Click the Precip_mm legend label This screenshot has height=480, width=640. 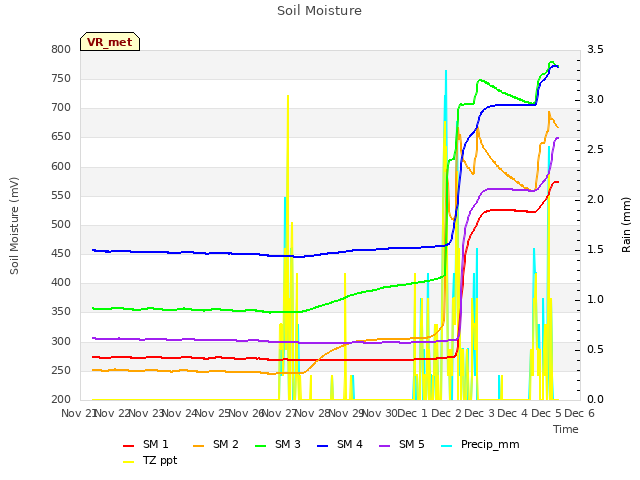pos(490,444)
